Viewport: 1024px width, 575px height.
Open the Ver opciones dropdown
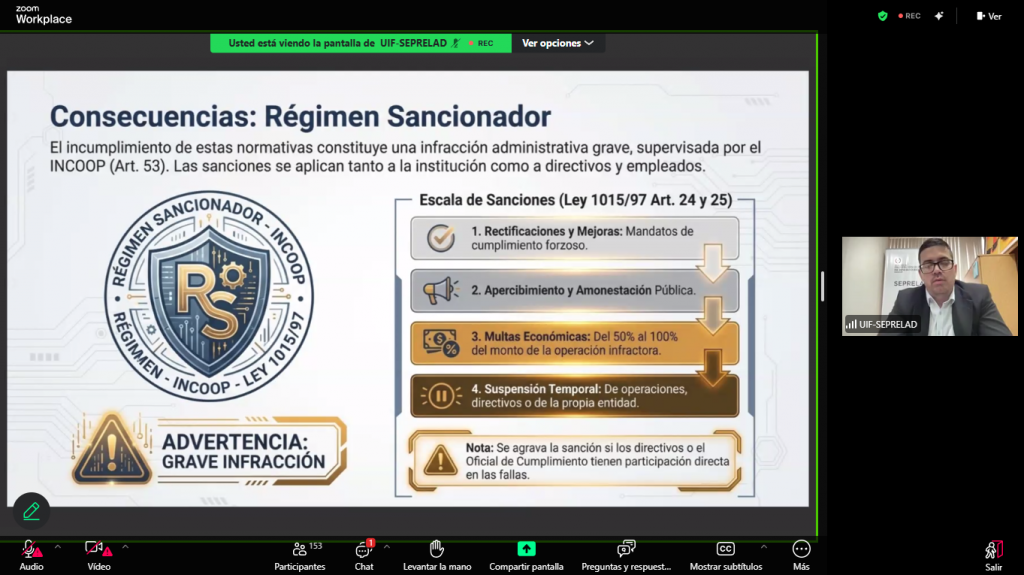pyautogui.click(x=558, y=43)
